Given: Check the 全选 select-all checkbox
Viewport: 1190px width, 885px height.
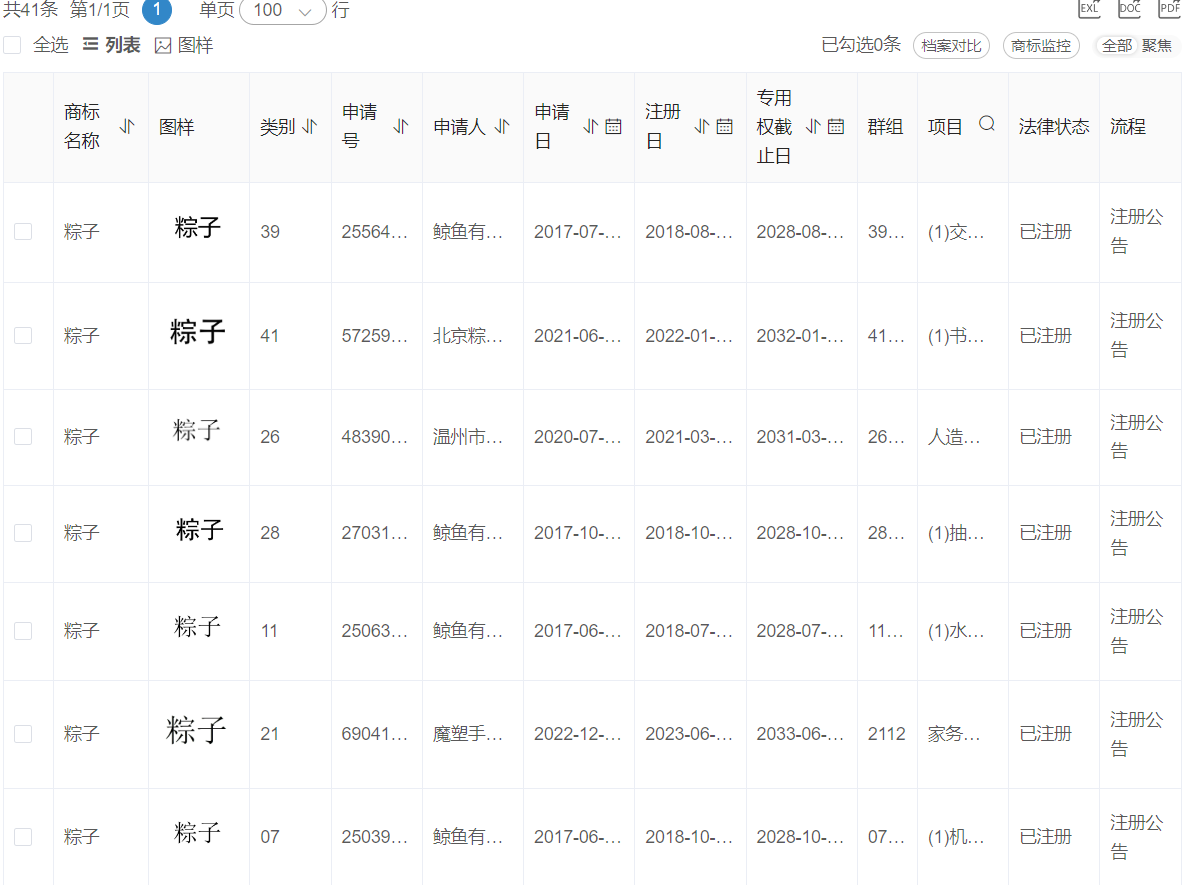Looking at the screenshot, I should click(x=13, y=45).
